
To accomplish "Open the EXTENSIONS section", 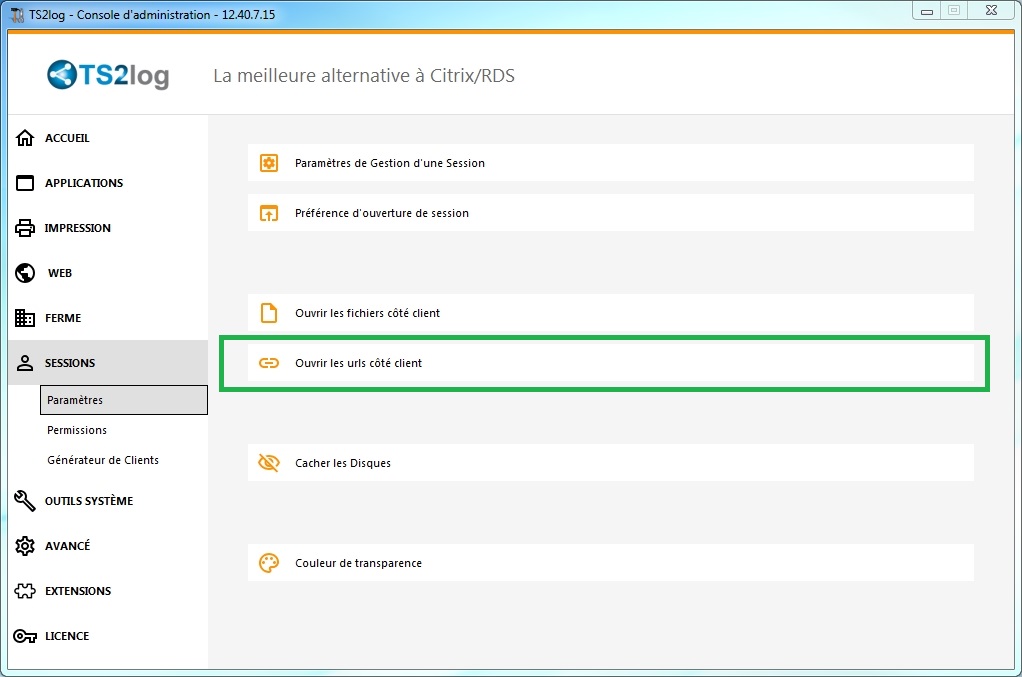I will click(108, 591).
